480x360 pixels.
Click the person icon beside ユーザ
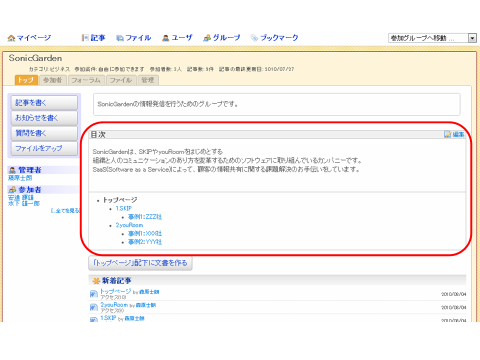pos(166,38)
